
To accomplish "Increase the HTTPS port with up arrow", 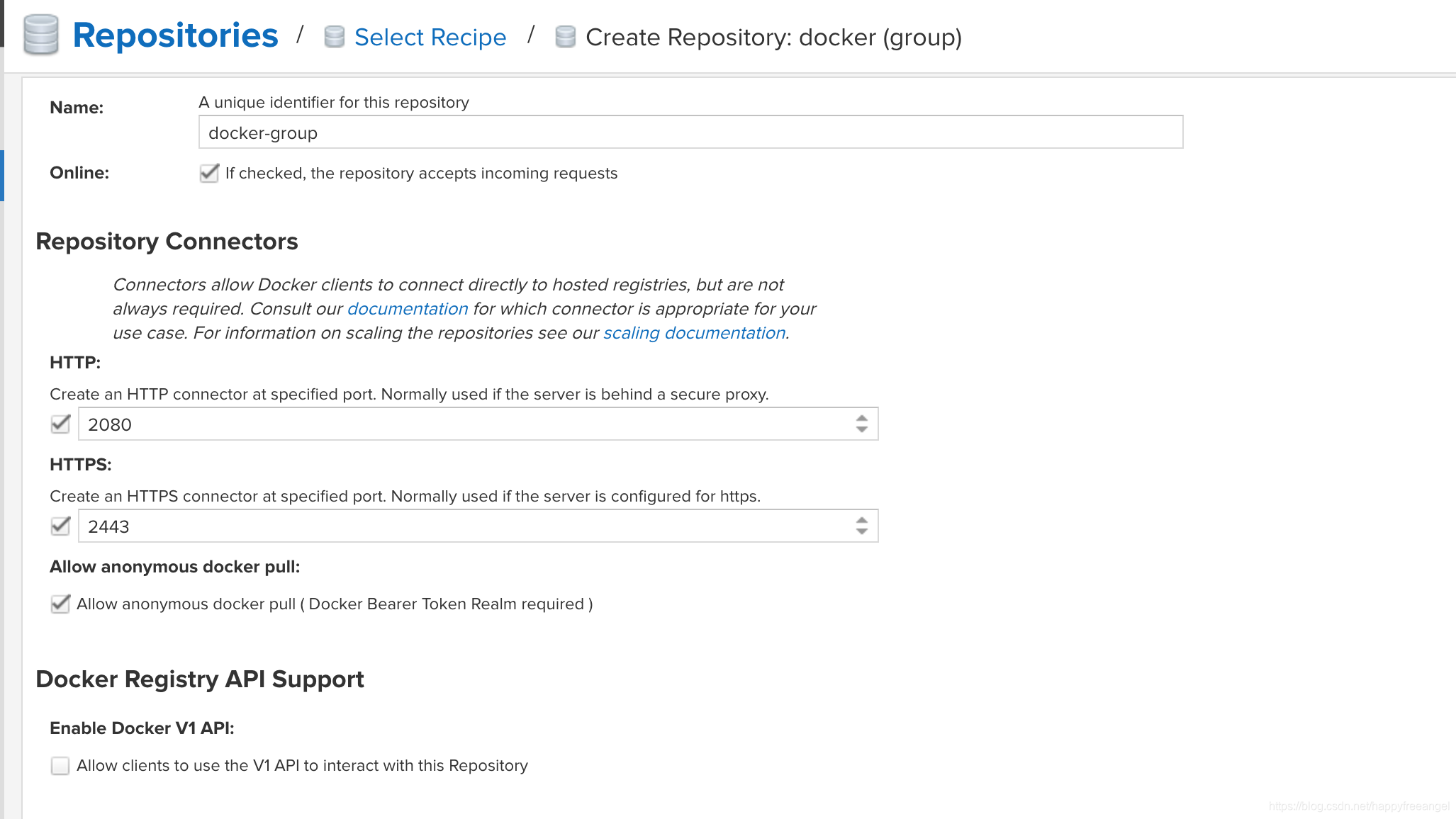I will pos(861,520).
